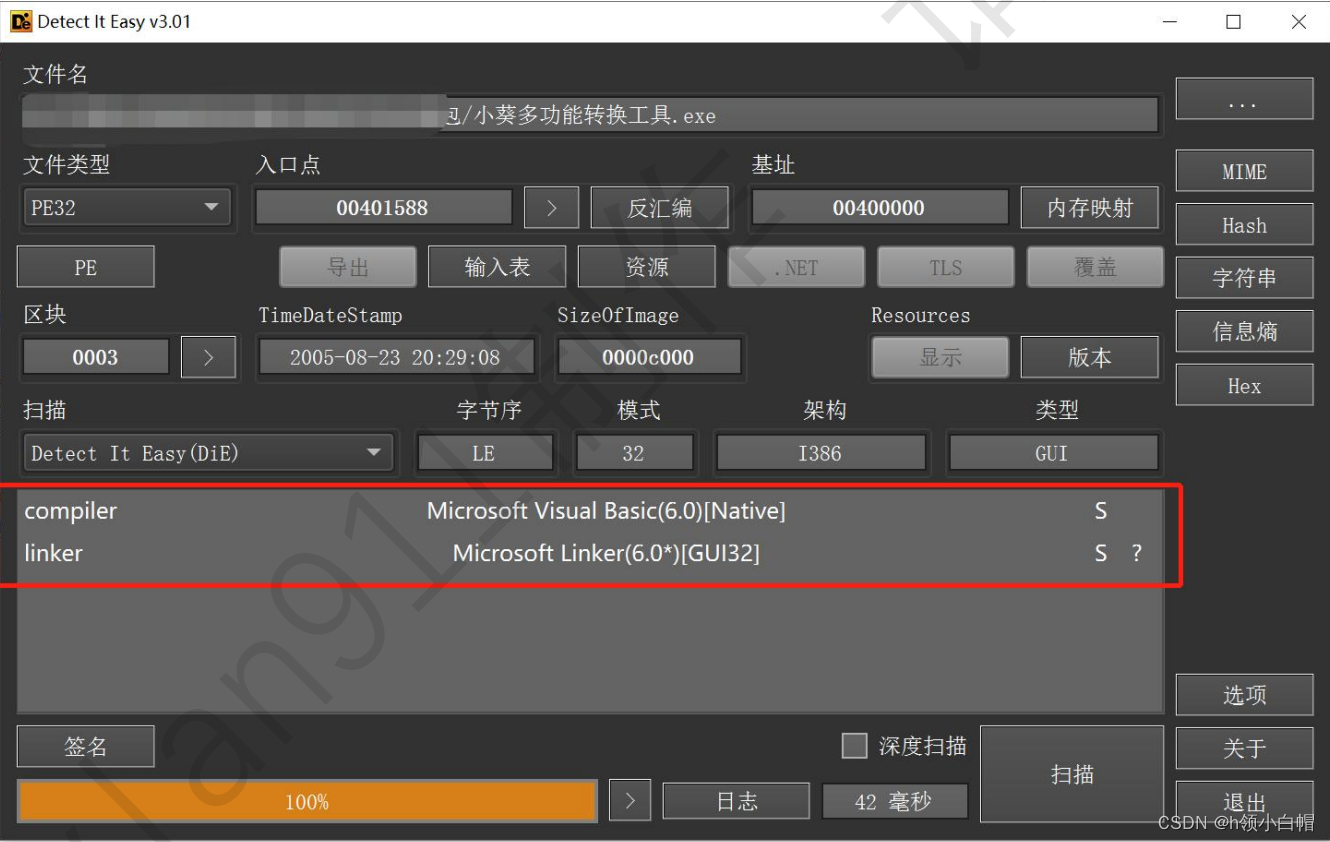Click the Detect It Easy title bar icon

pyautogui.click(x=20, y=21)
